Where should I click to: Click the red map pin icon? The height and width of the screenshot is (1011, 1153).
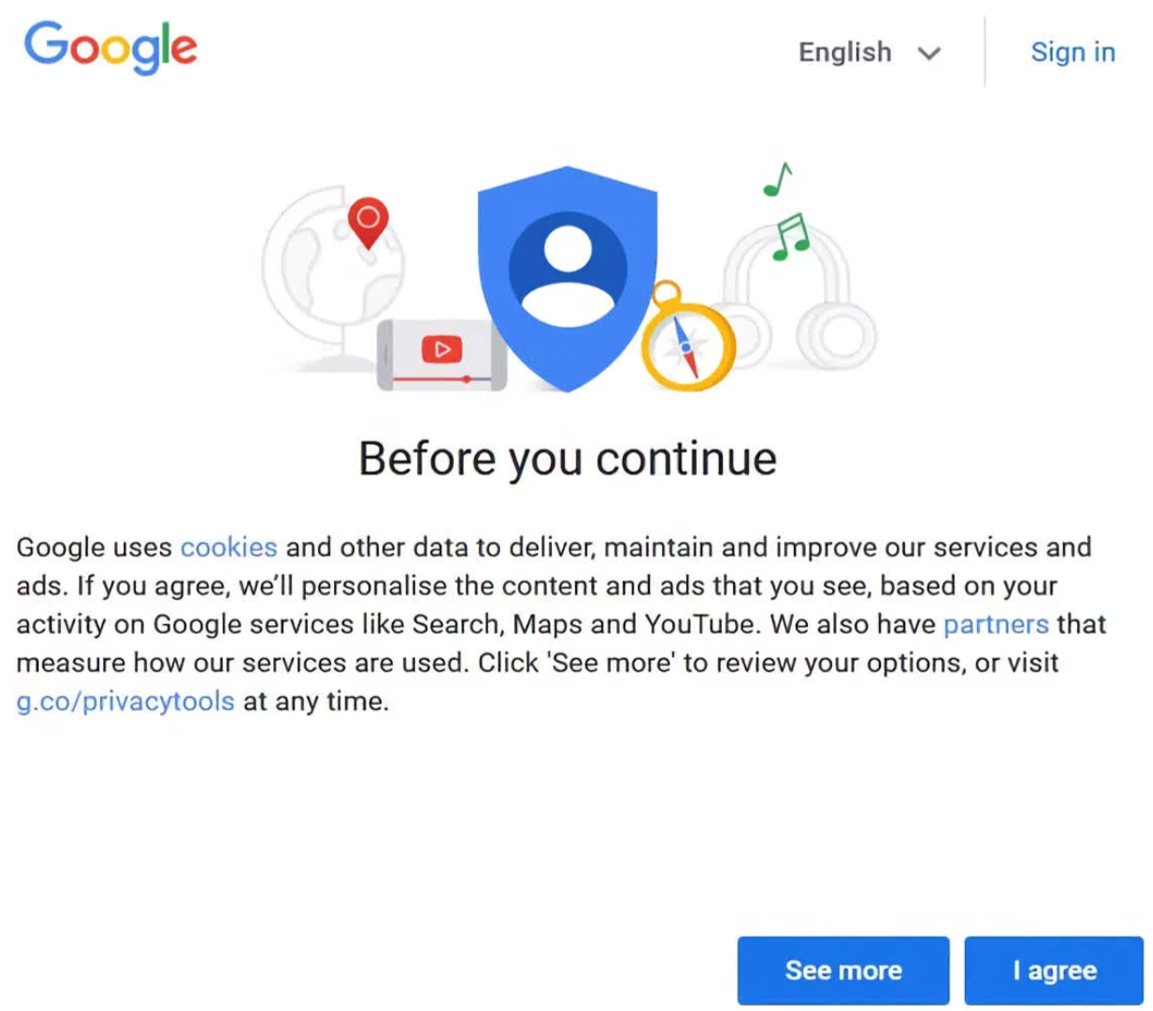[368, 221]
